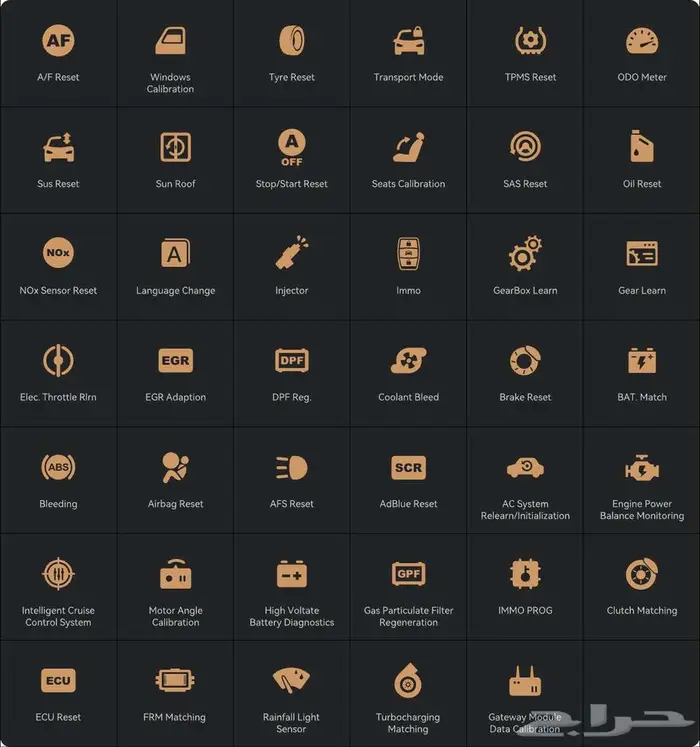Select the Brake Reset disc icon
Screen dimensions: 700x747
[525, 360]
